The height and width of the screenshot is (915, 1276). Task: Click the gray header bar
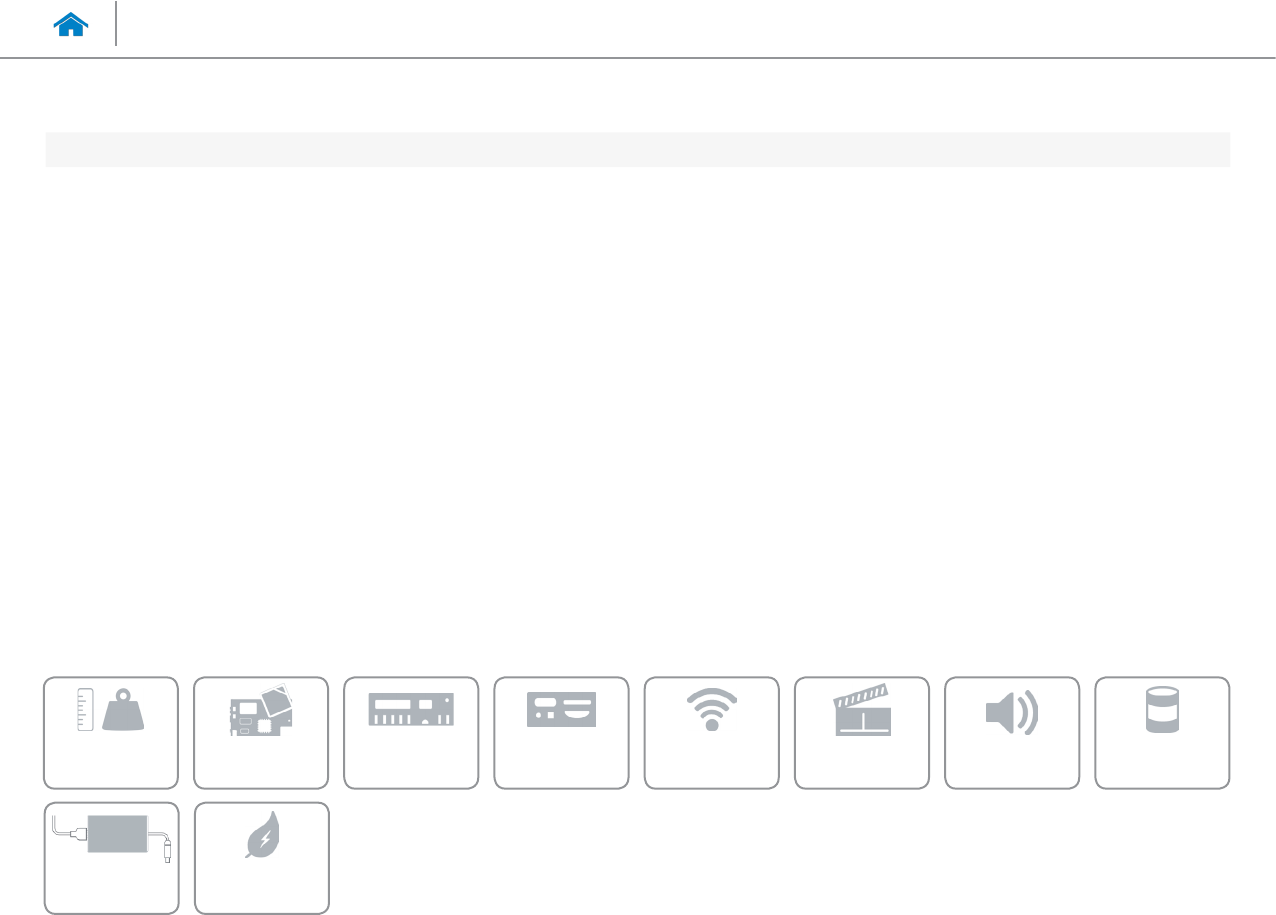click(x=637, y=149)
